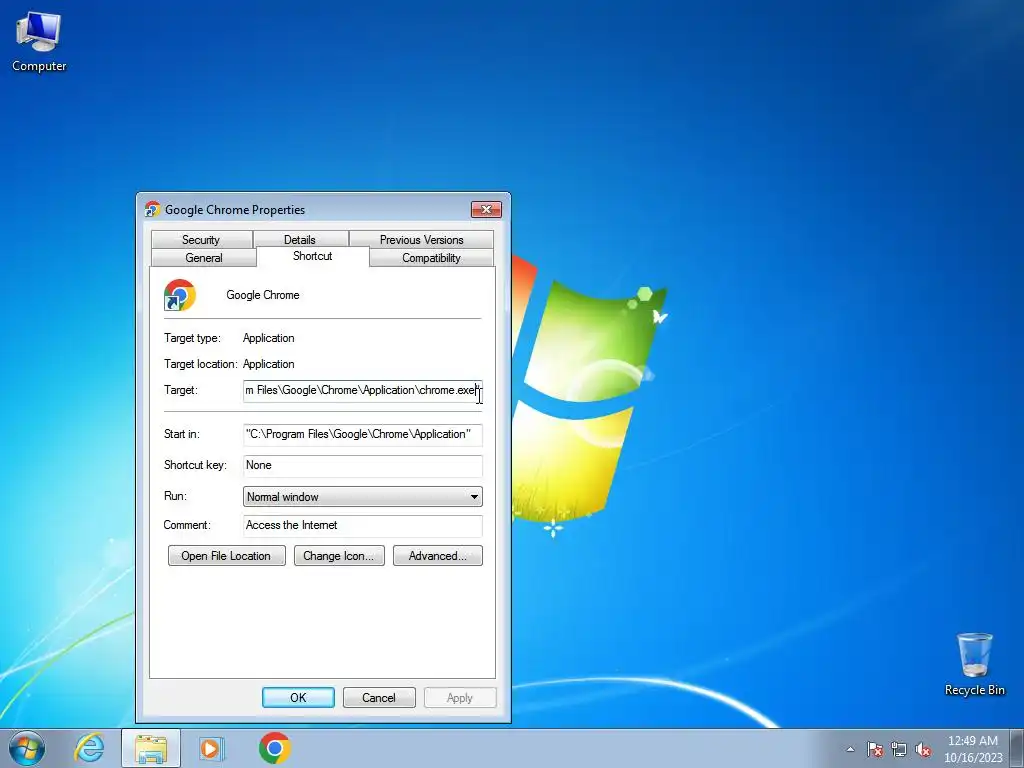The image size is (1024, 768).
Task: Open the clock showing 12:49 AM
Action: tap(973, 749)
